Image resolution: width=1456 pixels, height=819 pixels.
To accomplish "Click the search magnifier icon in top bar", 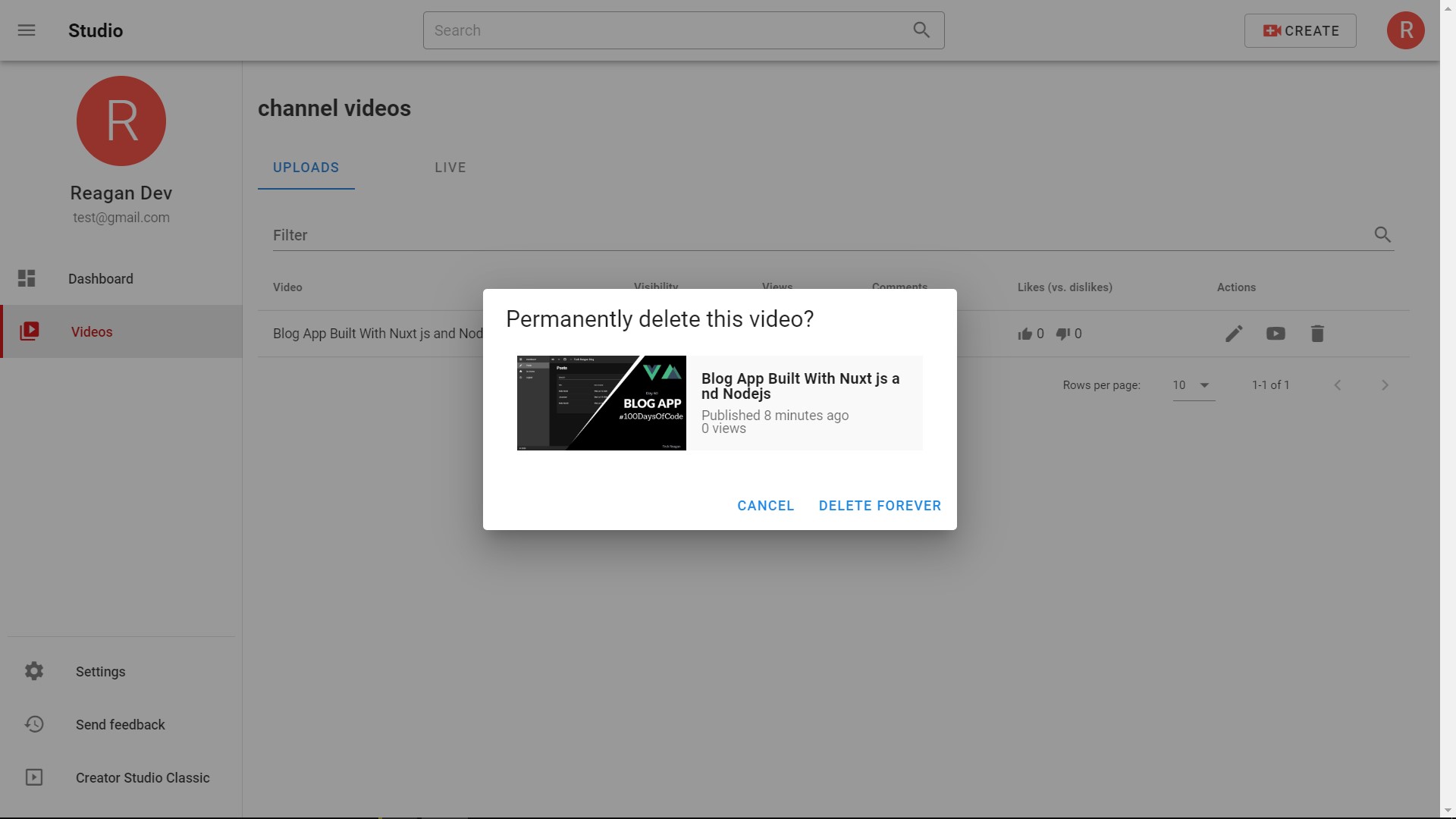I will tap(921, 30).
